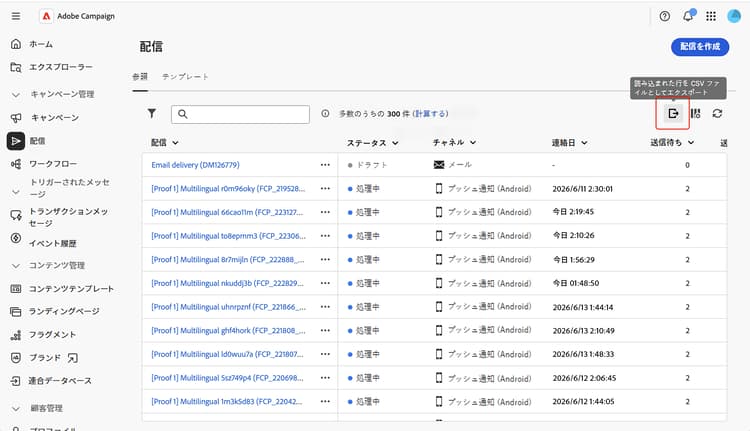Switch to the 参照 tab
Viewport: 750px width, 431px height.
point(140,77)
